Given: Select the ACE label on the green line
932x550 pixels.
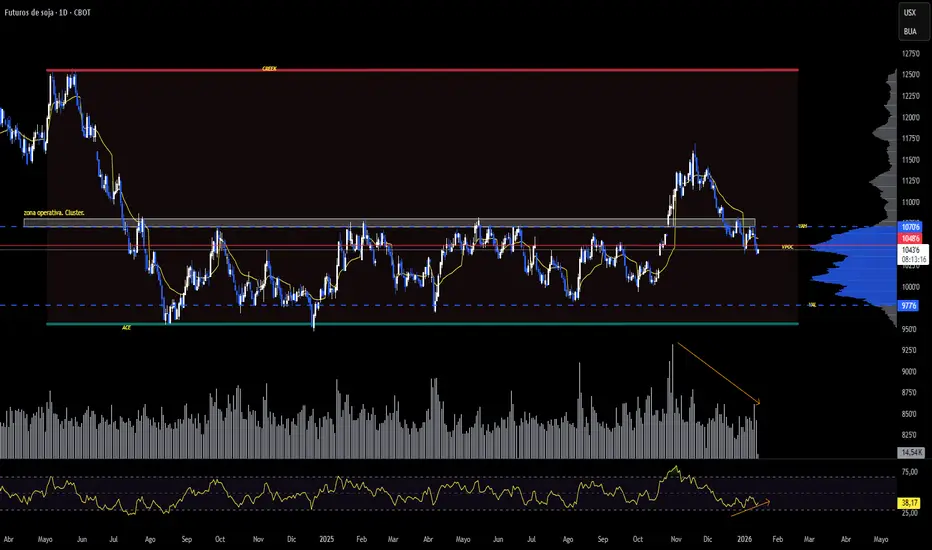Looking at the screenshot, I should (126, 328).
